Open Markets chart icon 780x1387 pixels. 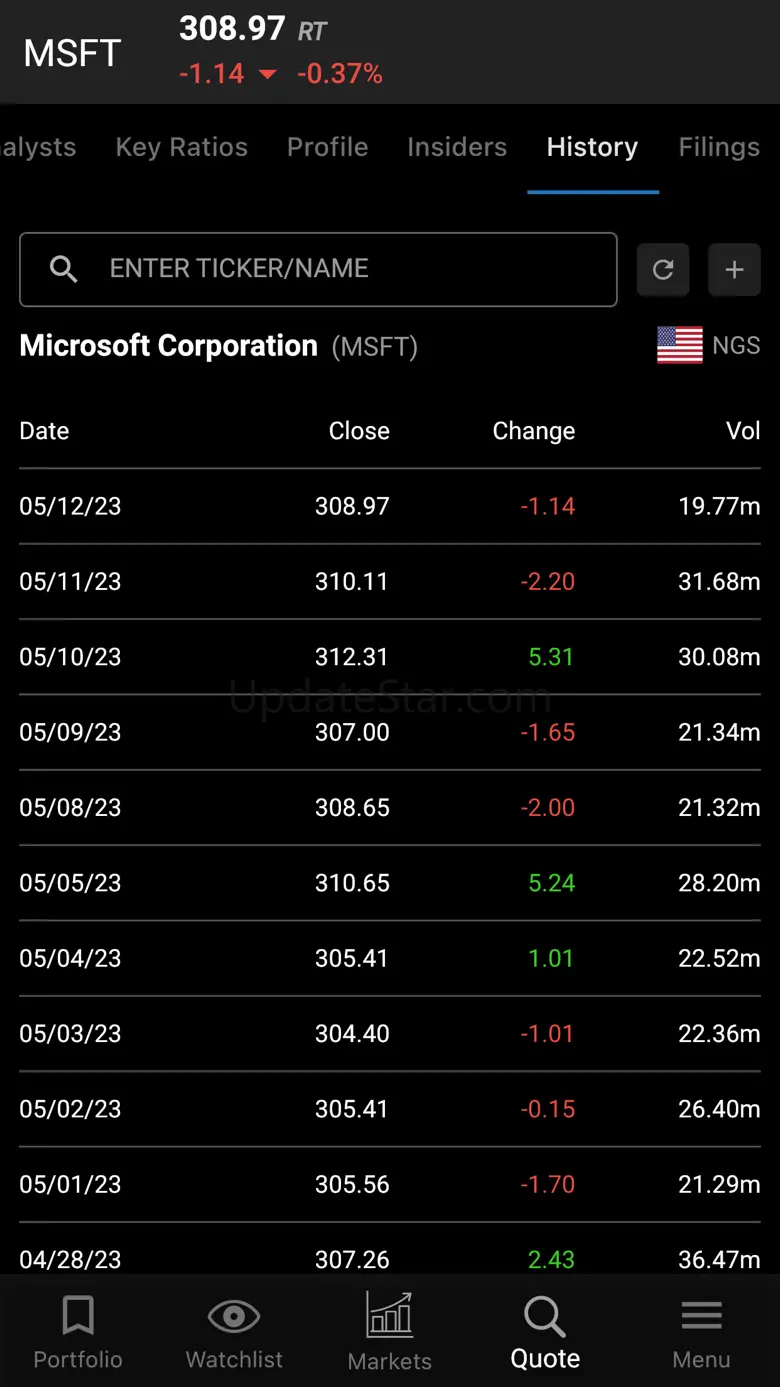pyautogui.click(x=390, y=1314)
